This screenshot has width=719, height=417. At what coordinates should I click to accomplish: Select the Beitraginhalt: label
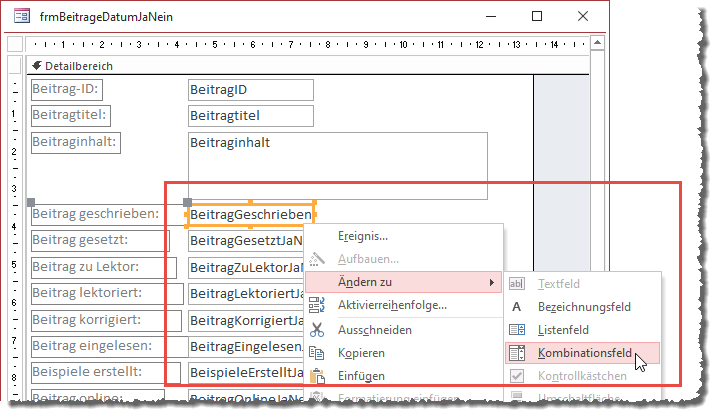(x=76, y=143)
